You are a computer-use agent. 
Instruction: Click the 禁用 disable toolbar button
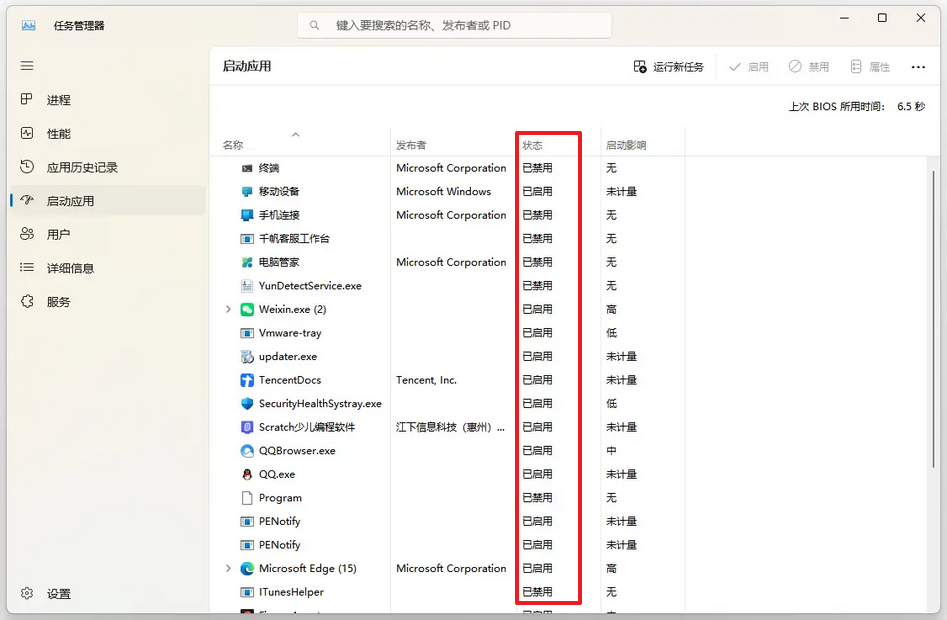pos(809,66)
